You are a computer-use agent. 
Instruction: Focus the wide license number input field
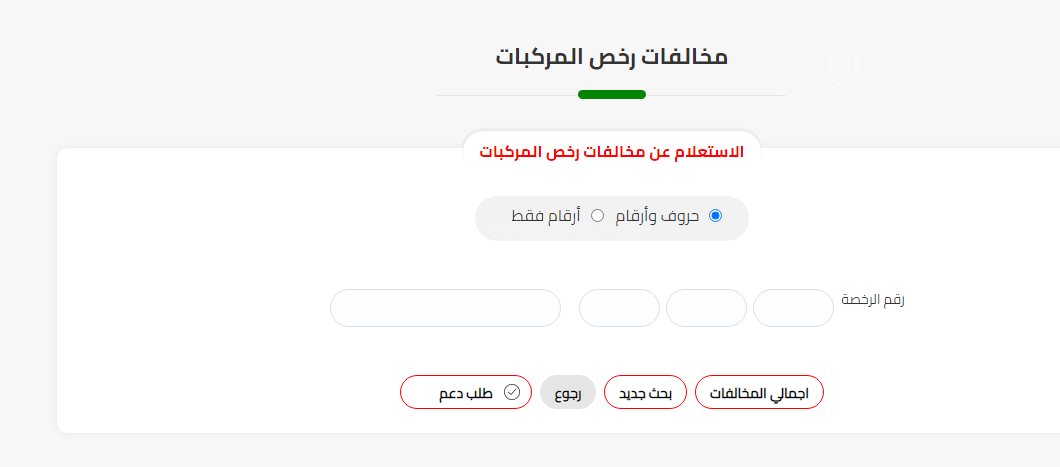[x=445, y=308]
